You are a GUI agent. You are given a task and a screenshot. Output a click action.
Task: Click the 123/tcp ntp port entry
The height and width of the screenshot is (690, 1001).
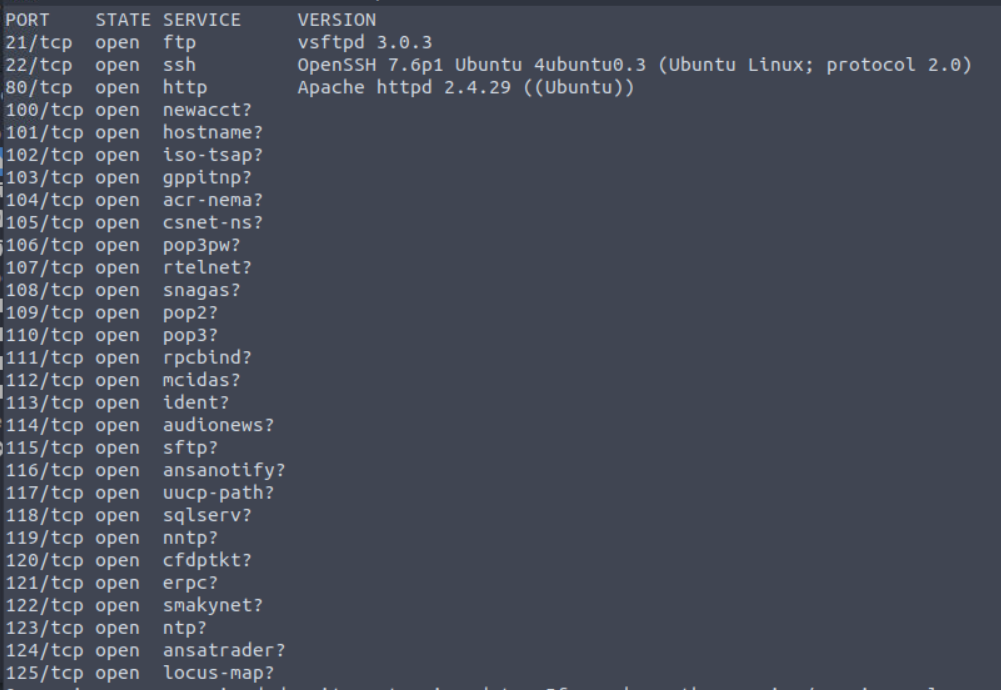pos(45,628)
